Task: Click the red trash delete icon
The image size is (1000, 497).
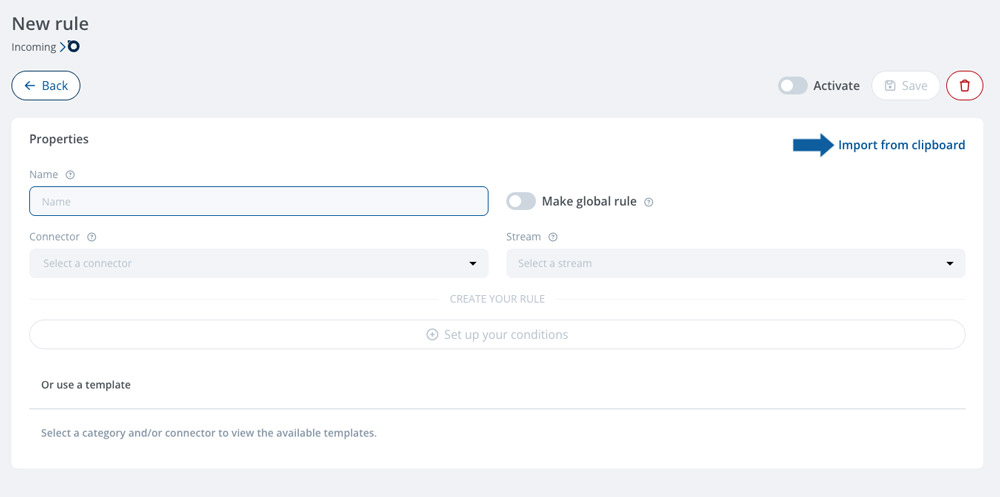Action: 964,85
